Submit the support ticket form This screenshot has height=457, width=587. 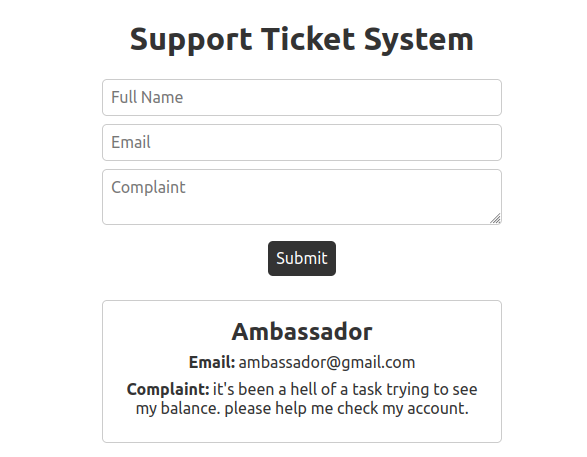[x=302, y=258]
